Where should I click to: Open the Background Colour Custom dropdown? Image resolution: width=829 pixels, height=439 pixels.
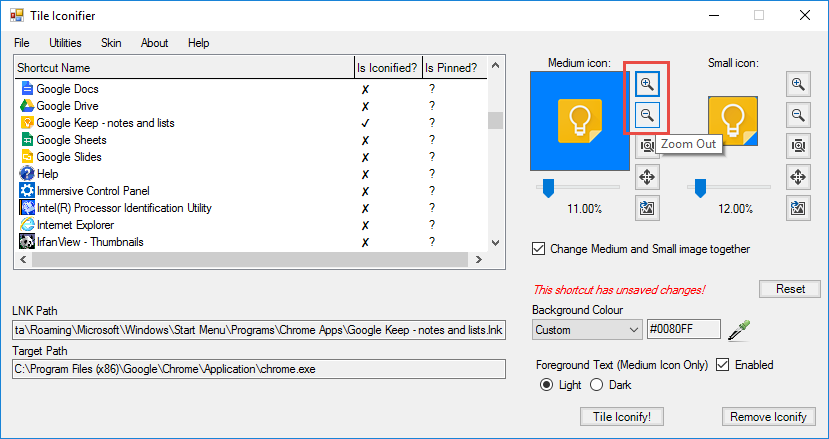tap(631, 329)
